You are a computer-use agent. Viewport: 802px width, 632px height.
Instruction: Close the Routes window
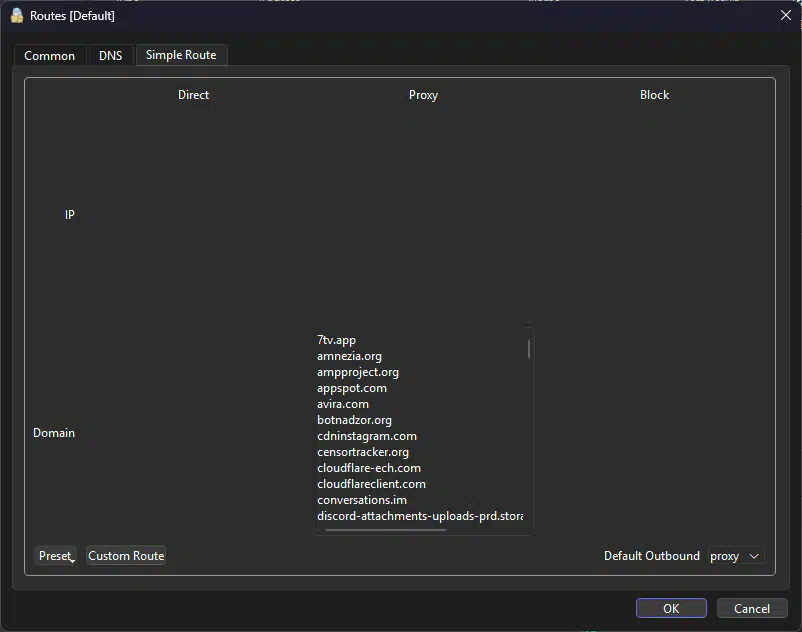786,15
